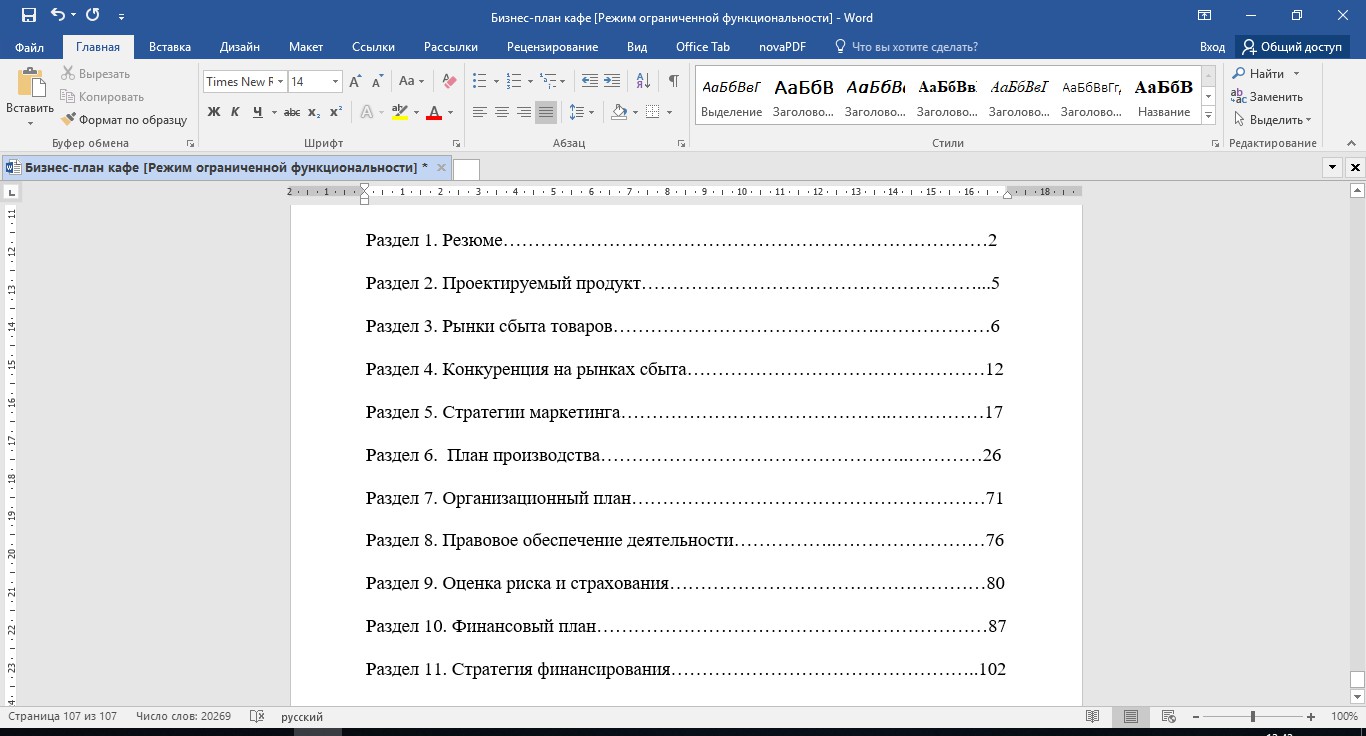The width and height of the screenshot is (1366, 736).
Task: Open the font size dropdown showing 14
Action: 335,82
